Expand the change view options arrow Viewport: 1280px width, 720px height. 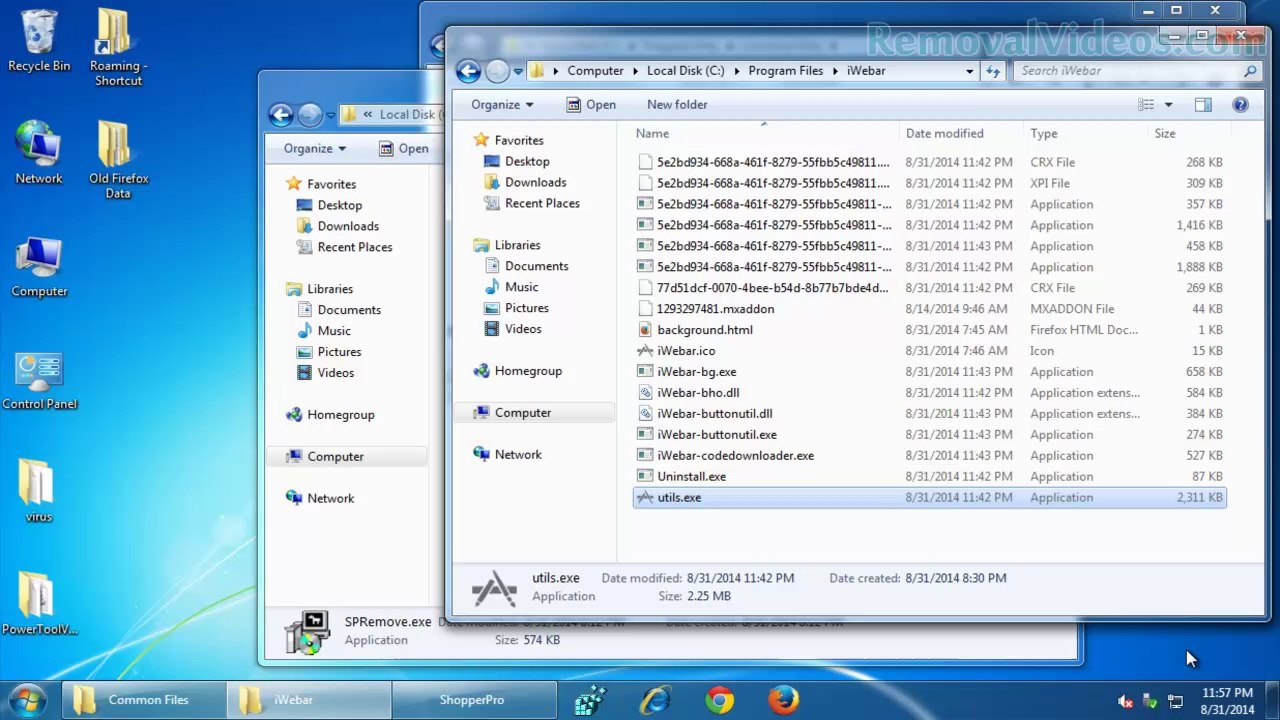(x=1168, y=104)
